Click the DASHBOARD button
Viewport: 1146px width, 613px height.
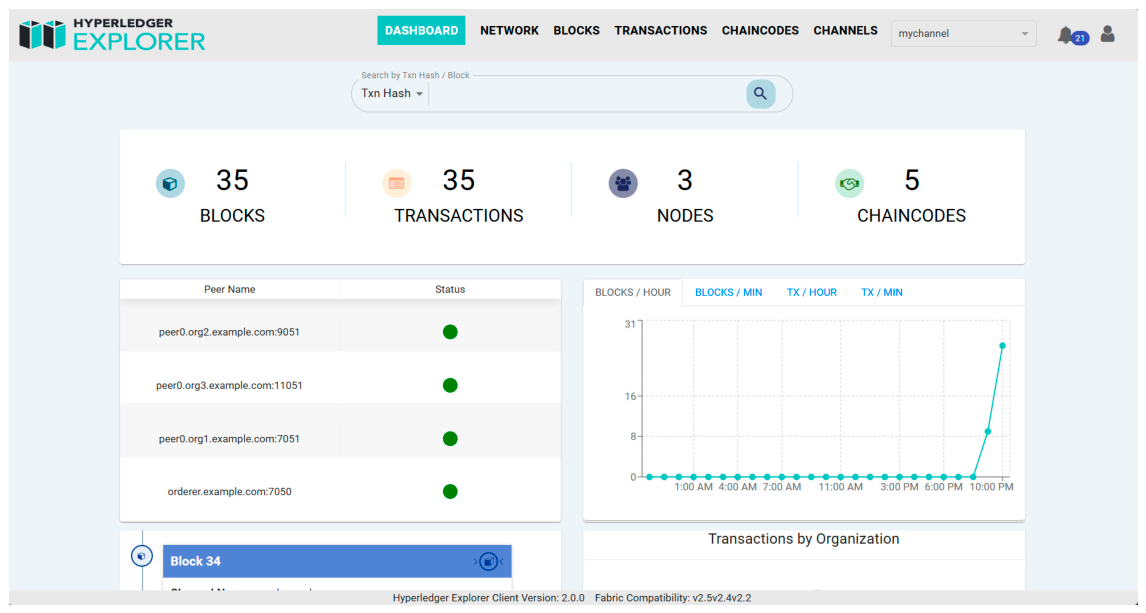[x=421, y=31]
